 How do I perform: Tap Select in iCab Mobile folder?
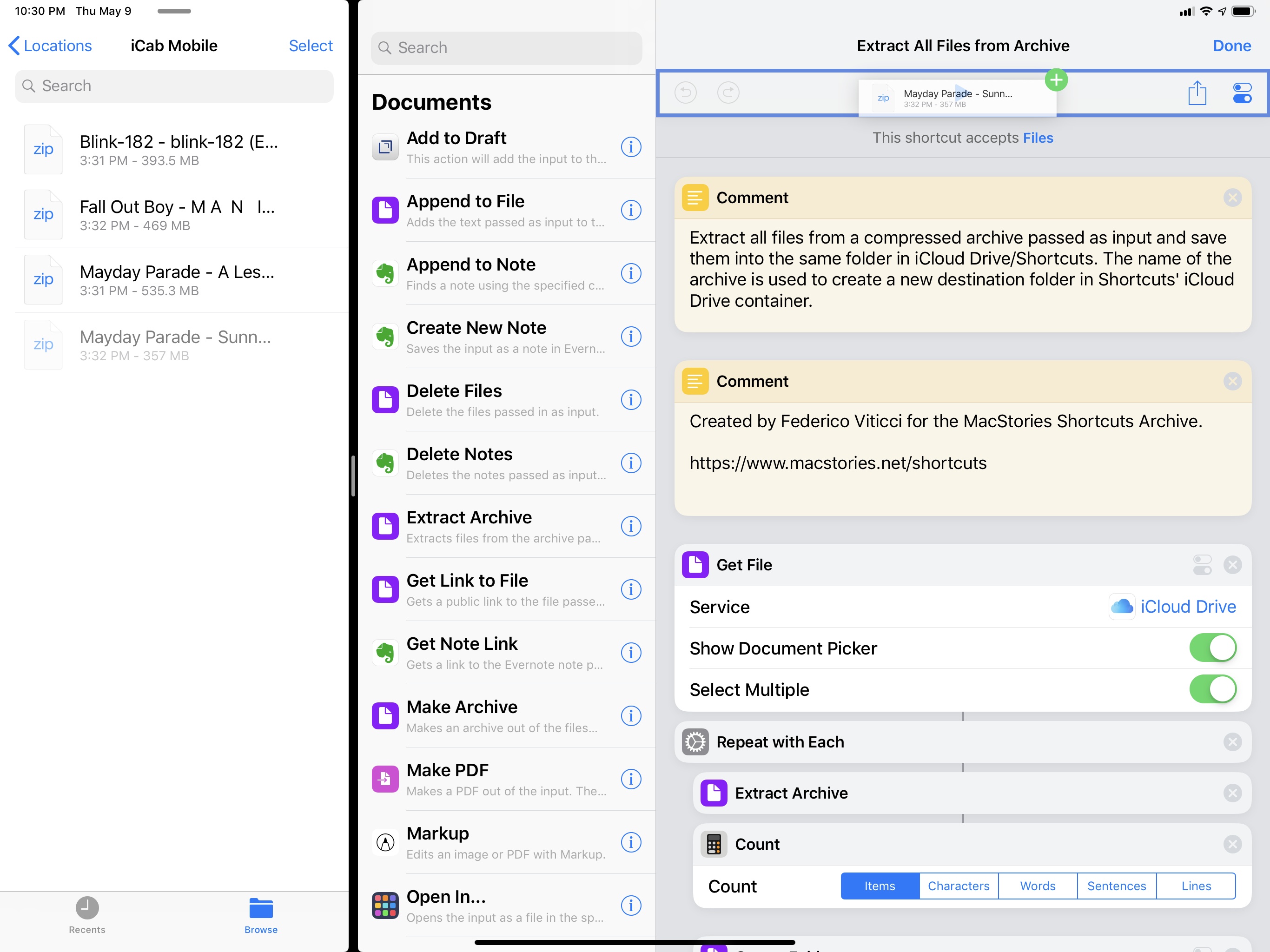311,46
